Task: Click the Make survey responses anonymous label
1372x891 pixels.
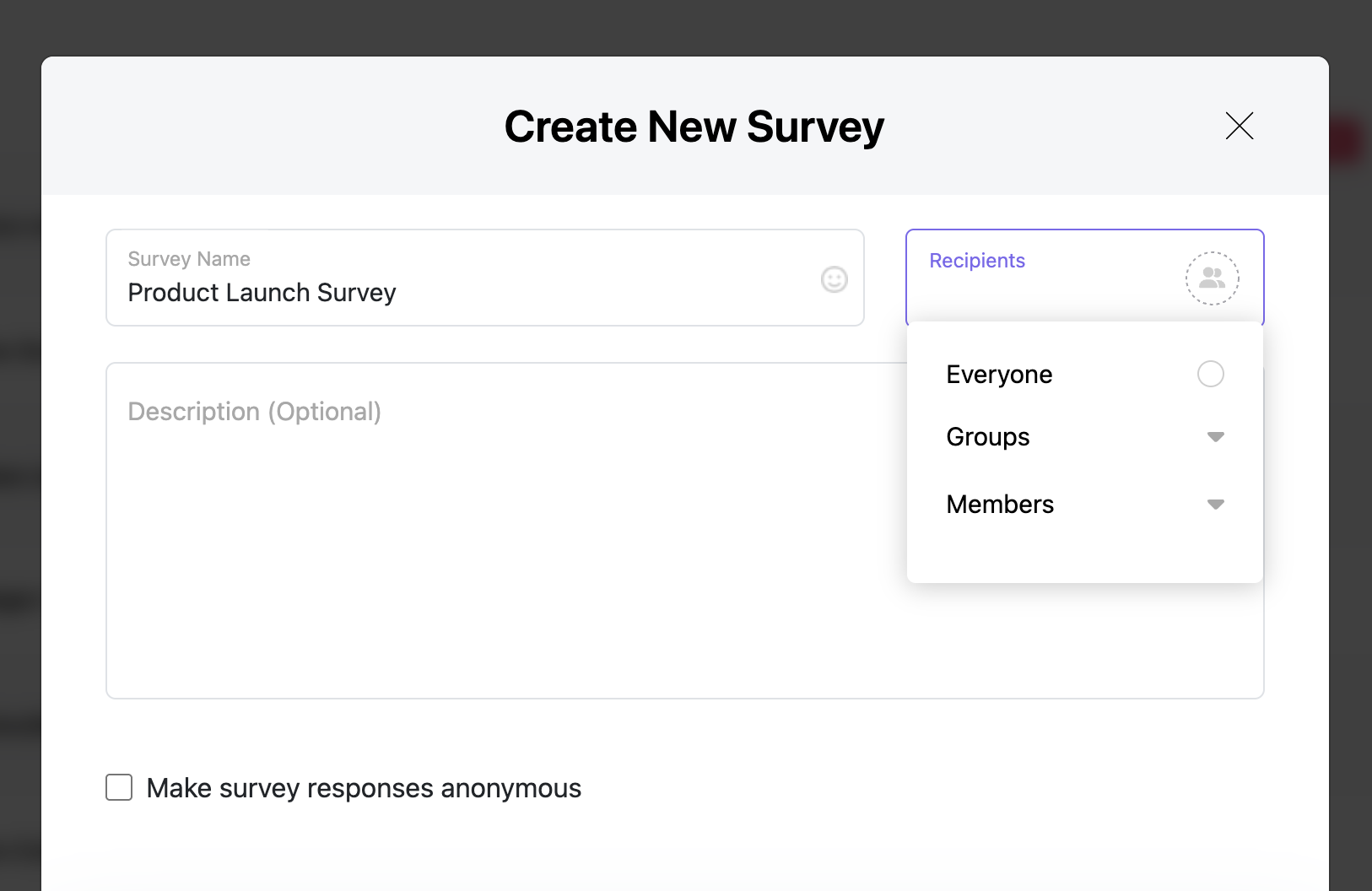Action: coord(364,788)
